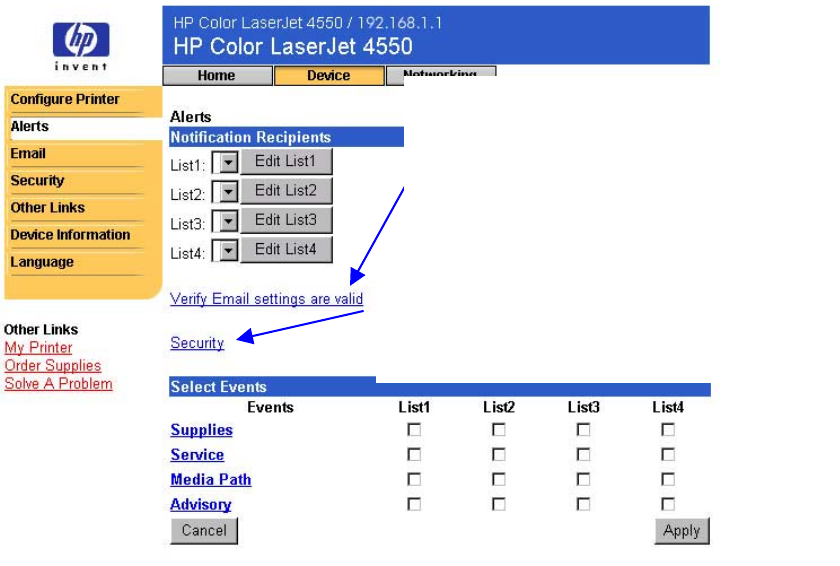
Task: Click the Edit List1 button
Action: click(x=286, y=161)
